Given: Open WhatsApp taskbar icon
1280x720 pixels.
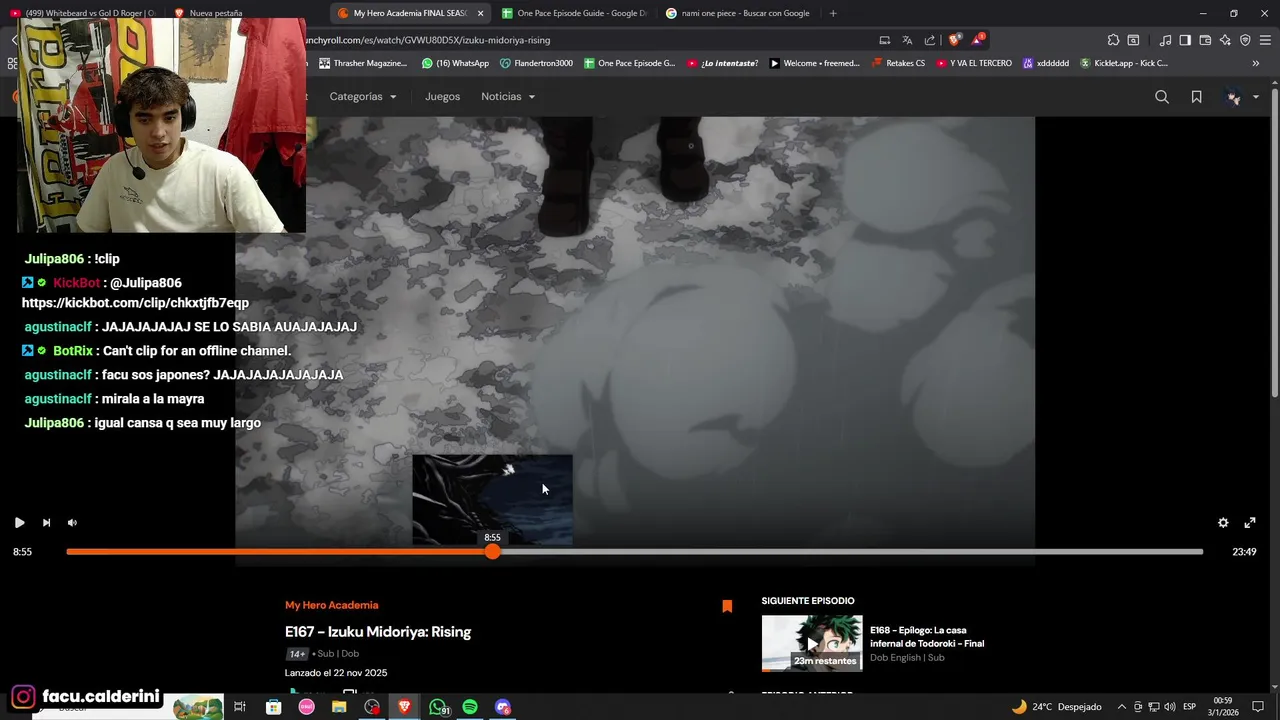Looking at the screenshot, I should click(x=439, y=707).
